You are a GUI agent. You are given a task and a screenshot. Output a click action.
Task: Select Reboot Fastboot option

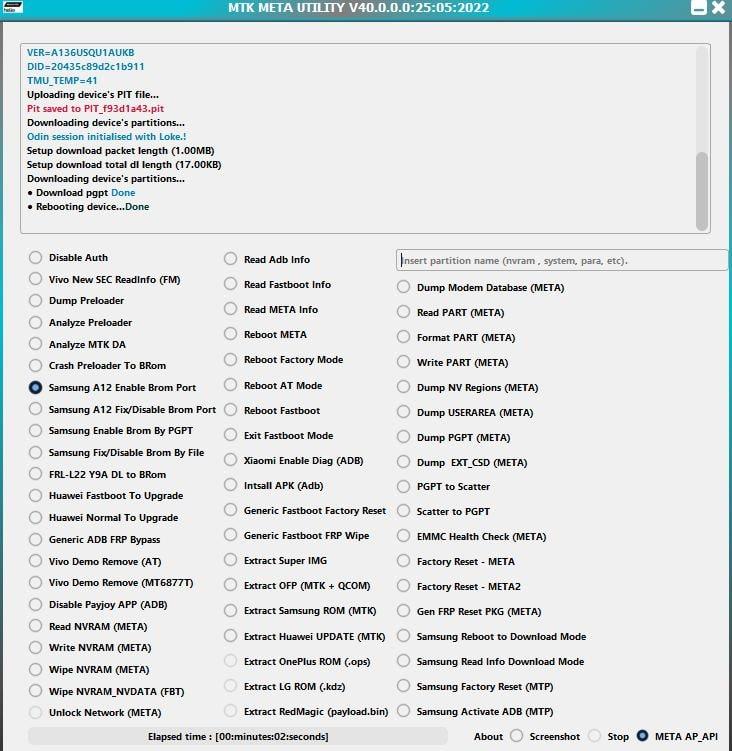pyautogui.click(x=230, y=410)
